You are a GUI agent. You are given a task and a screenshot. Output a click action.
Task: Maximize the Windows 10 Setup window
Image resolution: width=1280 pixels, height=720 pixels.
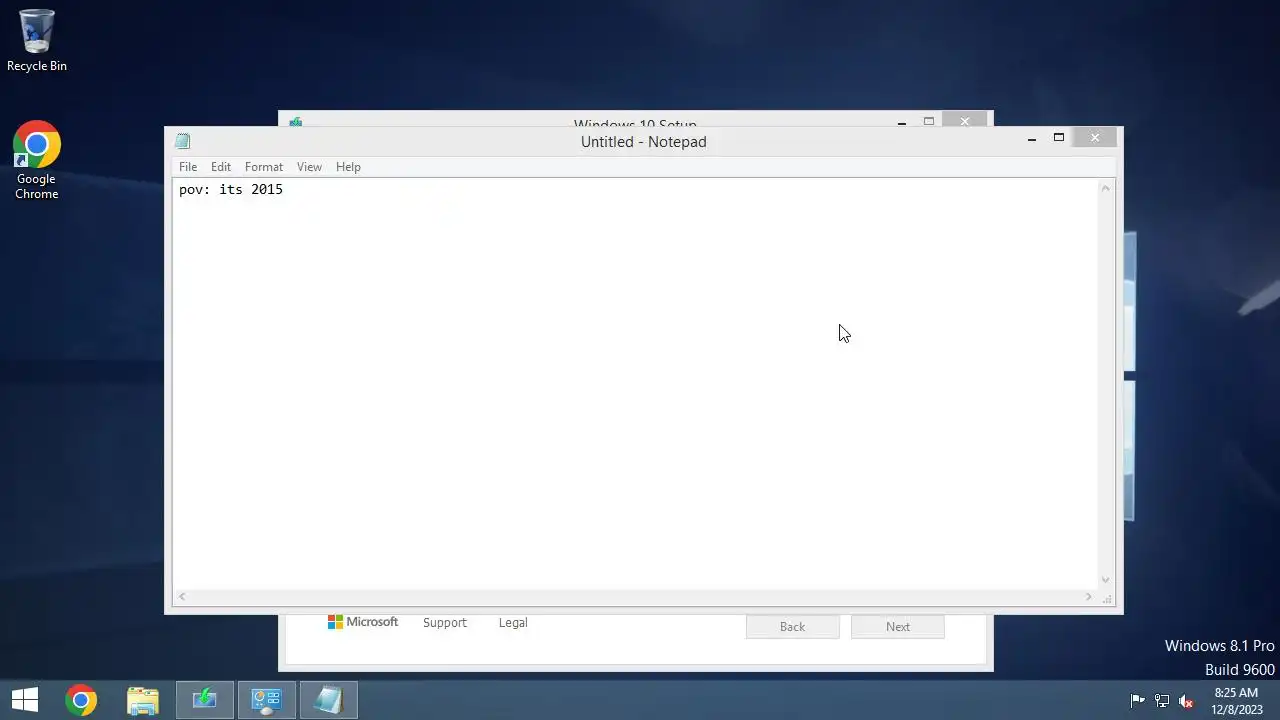(929, 122)
